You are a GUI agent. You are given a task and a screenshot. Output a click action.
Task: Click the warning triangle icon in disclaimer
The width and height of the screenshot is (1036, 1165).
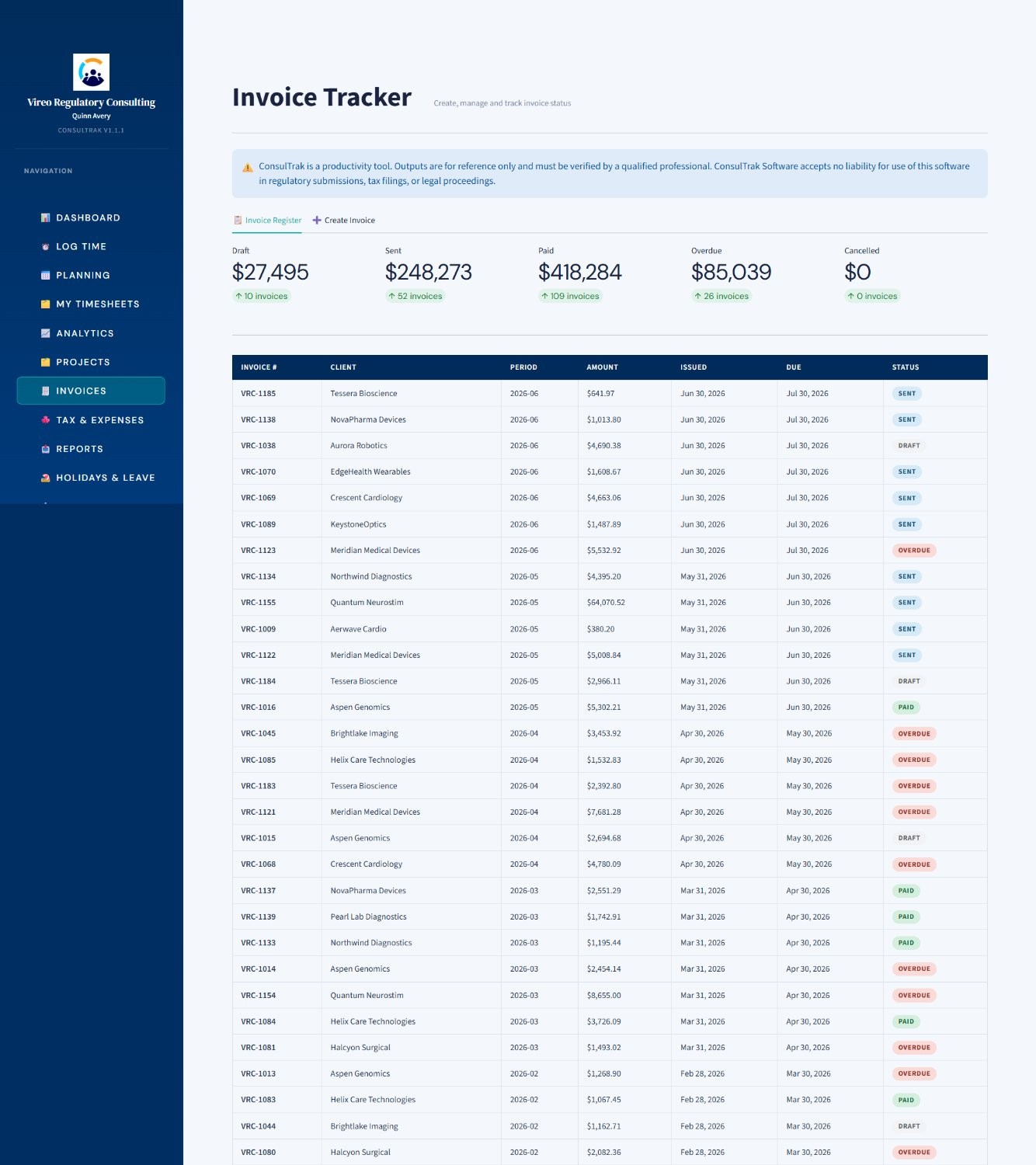tap(248, 167)
